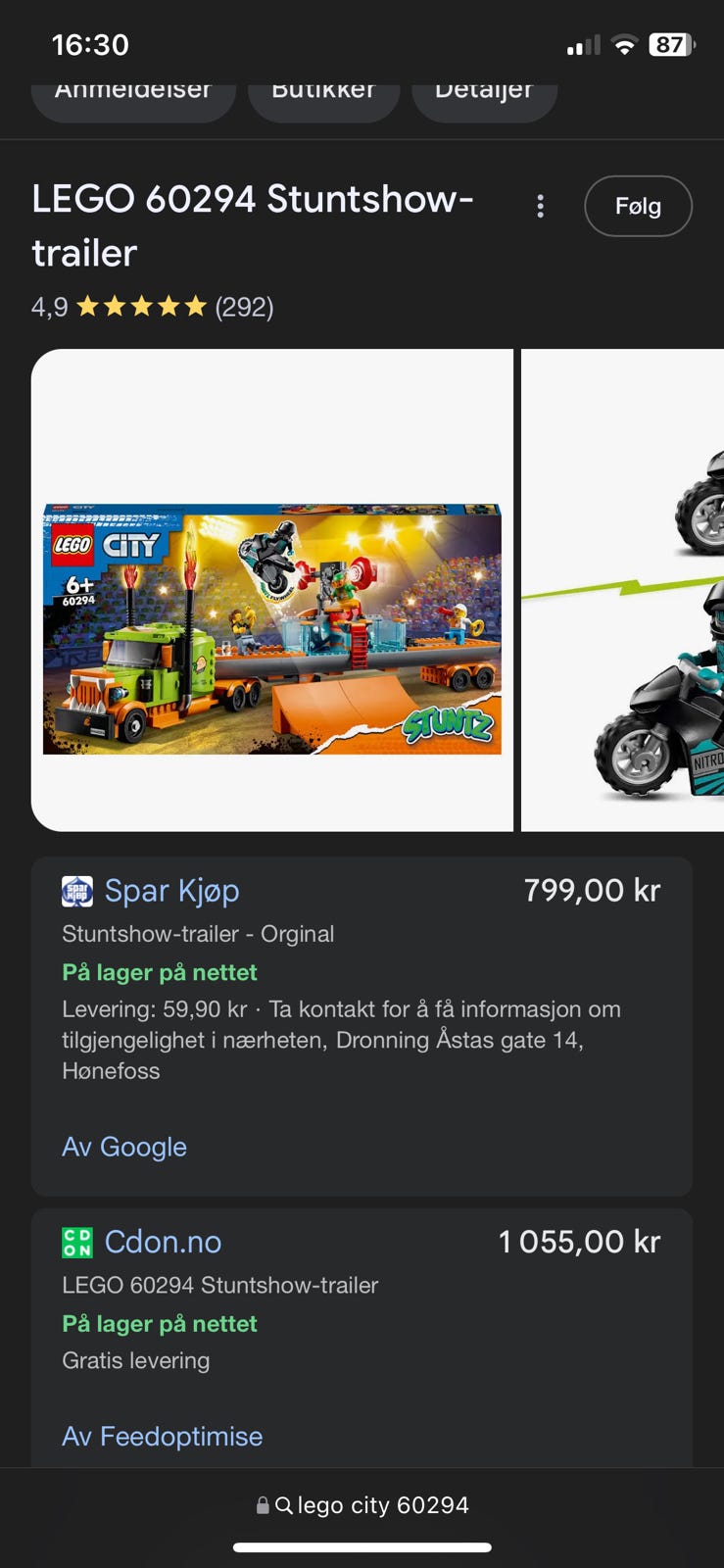Screen dimensions: 724x1568
Task: Tap the battery indicator showing 87
Action: coord(672,45)
